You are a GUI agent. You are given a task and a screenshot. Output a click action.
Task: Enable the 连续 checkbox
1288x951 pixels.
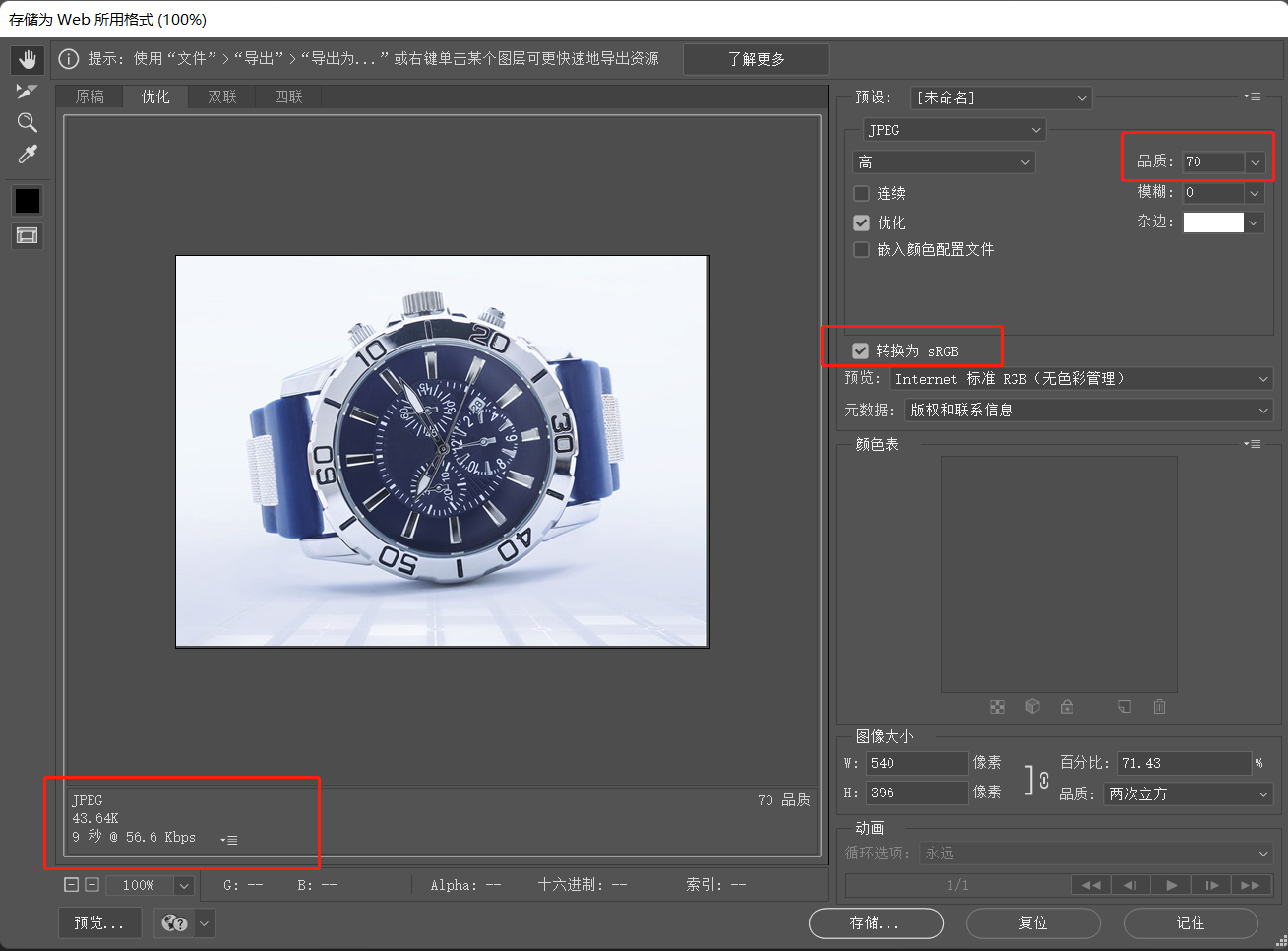[861, 193]
